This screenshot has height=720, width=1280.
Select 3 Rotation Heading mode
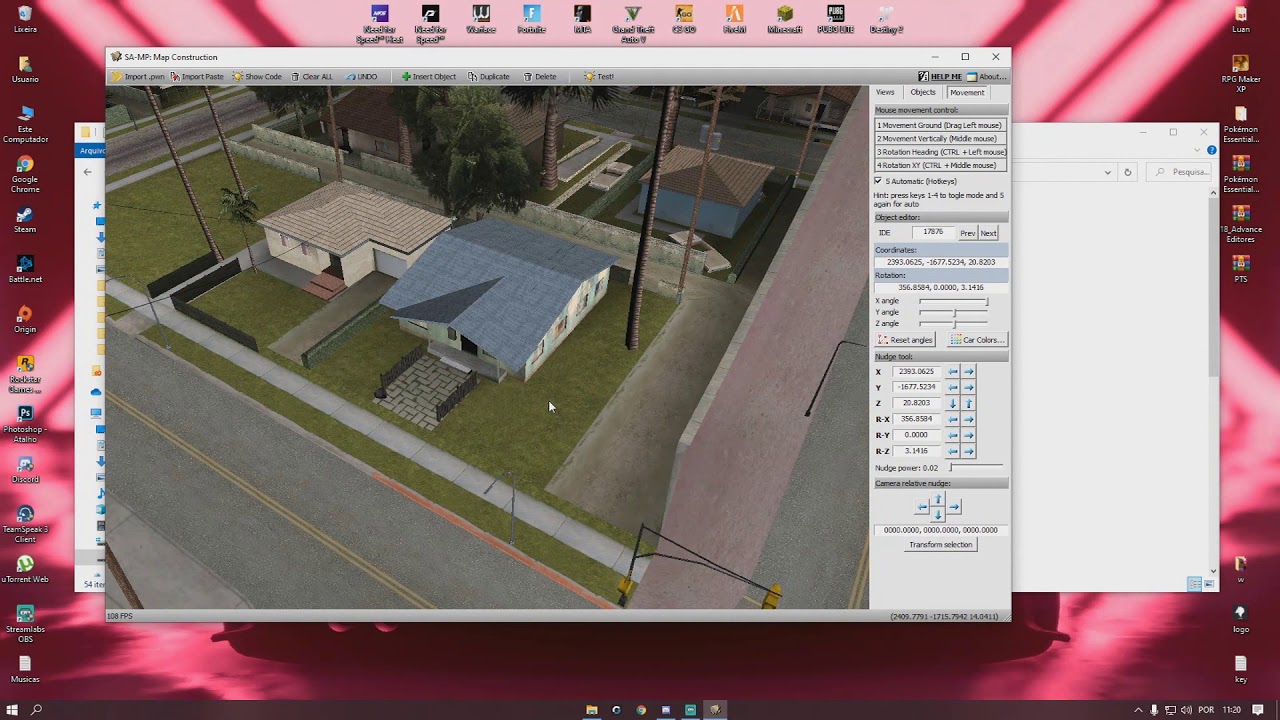[x=941, y=152]
